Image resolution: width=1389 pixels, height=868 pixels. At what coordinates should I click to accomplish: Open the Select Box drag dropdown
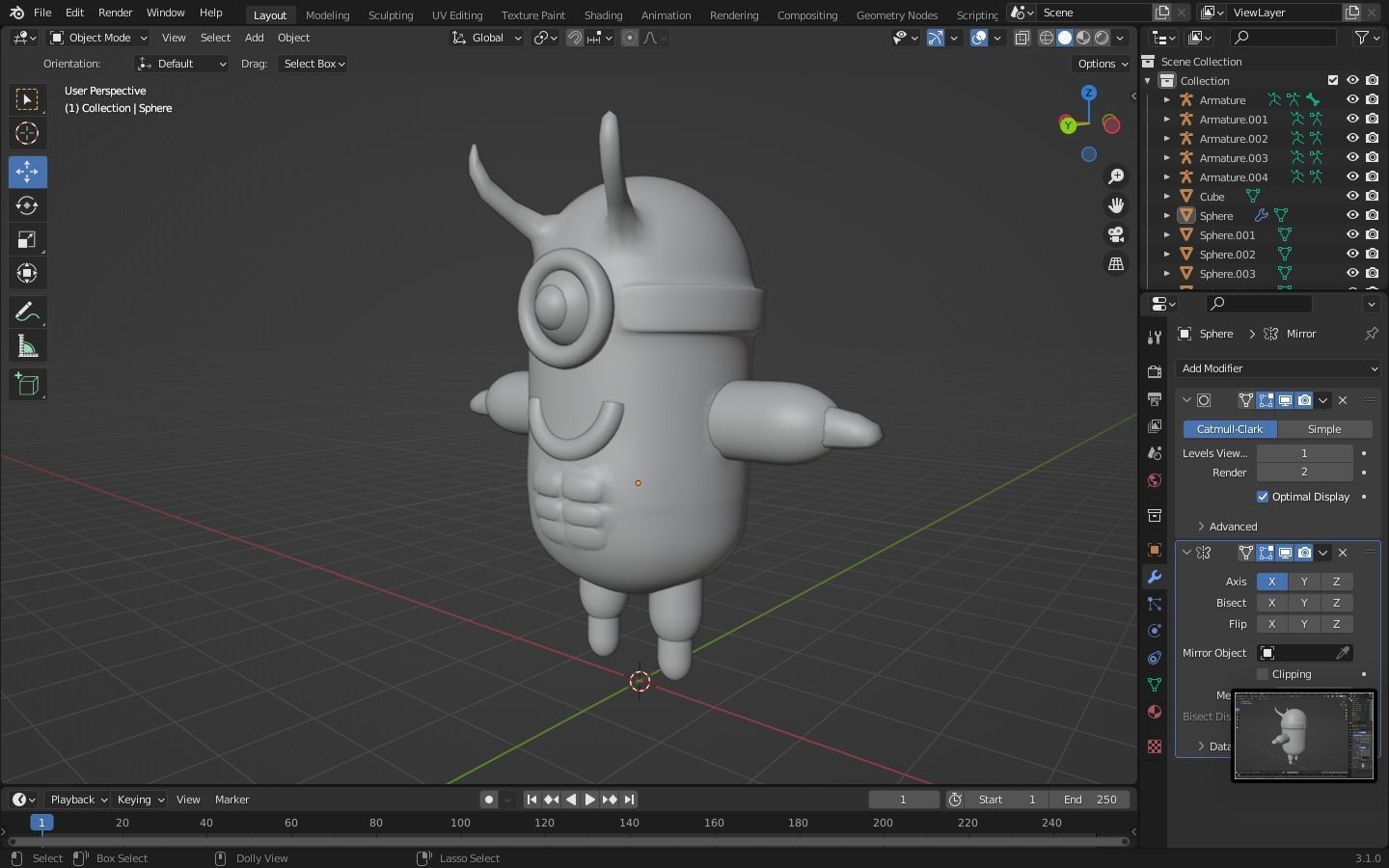point(313,64)
